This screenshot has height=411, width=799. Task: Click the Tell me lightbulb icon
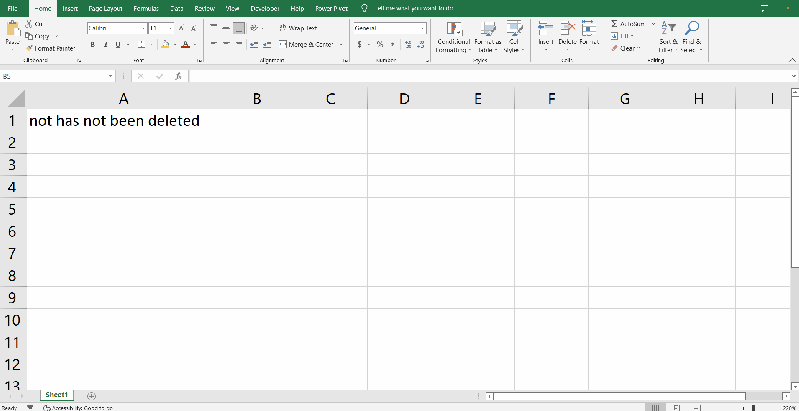click(364, 8)
